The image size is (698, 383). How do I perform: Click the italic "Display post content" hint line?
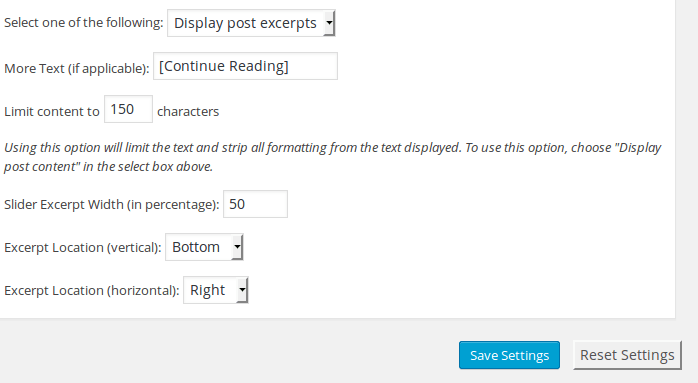tap(109, 167)
